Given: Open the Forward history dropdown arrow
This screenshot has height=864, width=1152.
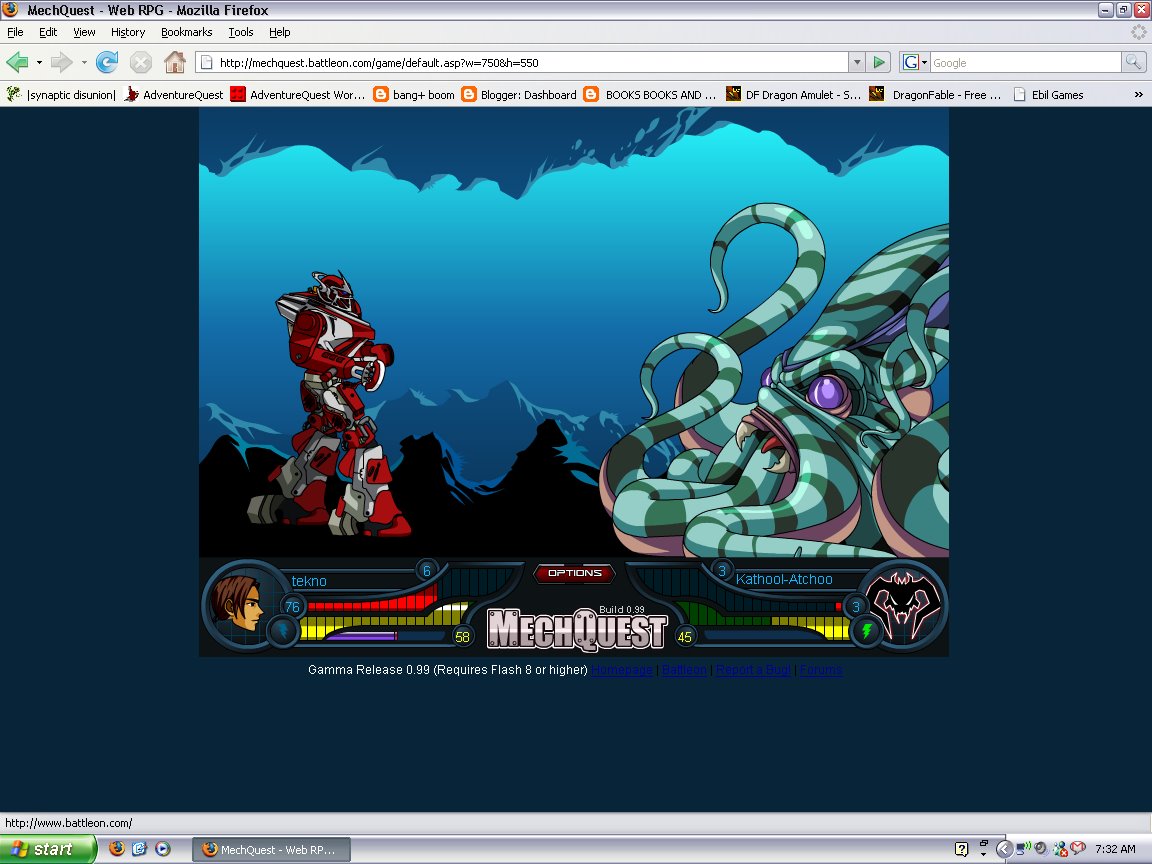Looking at the screenshot, I should coord(84,62).
